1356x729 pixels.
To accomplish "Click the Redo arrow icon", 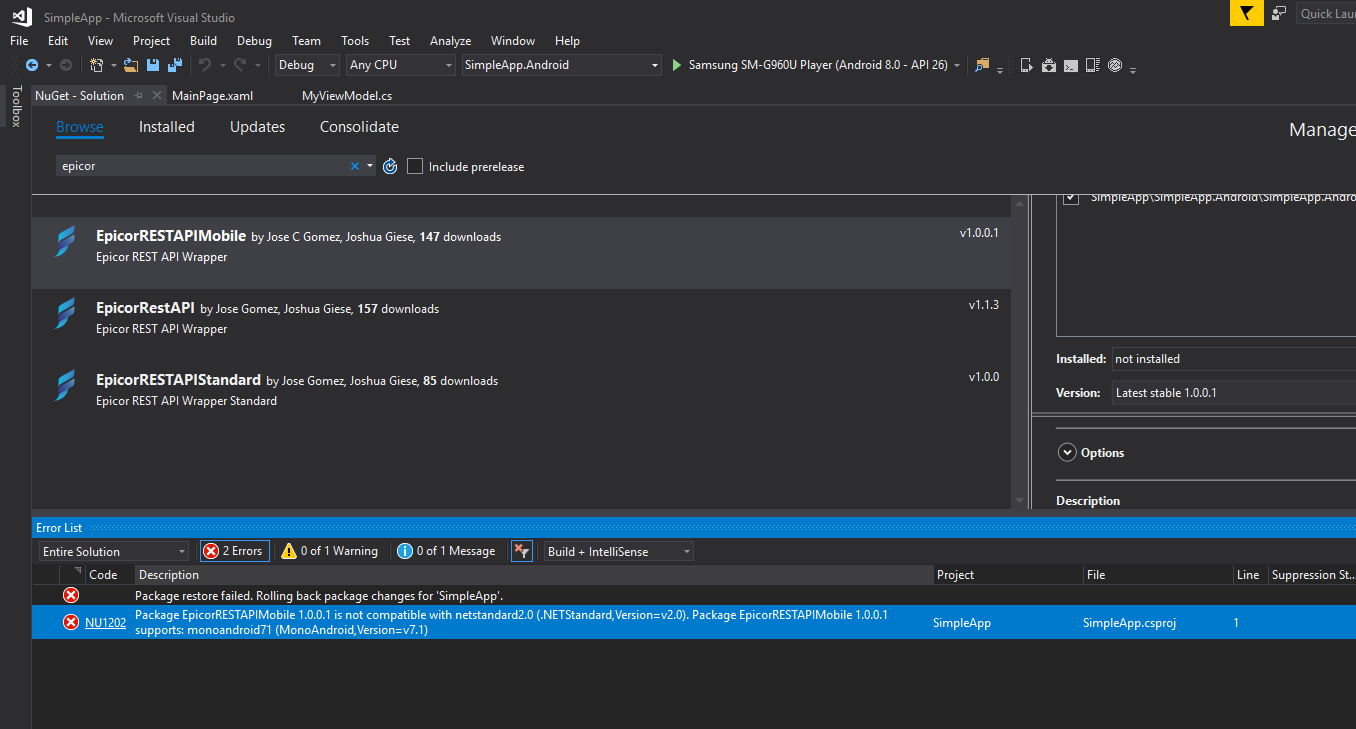I will click(240, 65).
